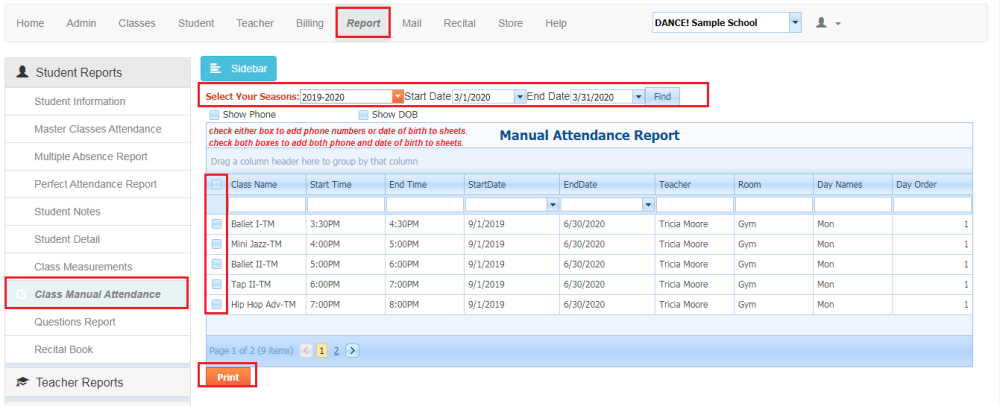Viewport: 1000px width, 406px height.
Task: Open Class Measurements report
Action: tap(97, 266)
